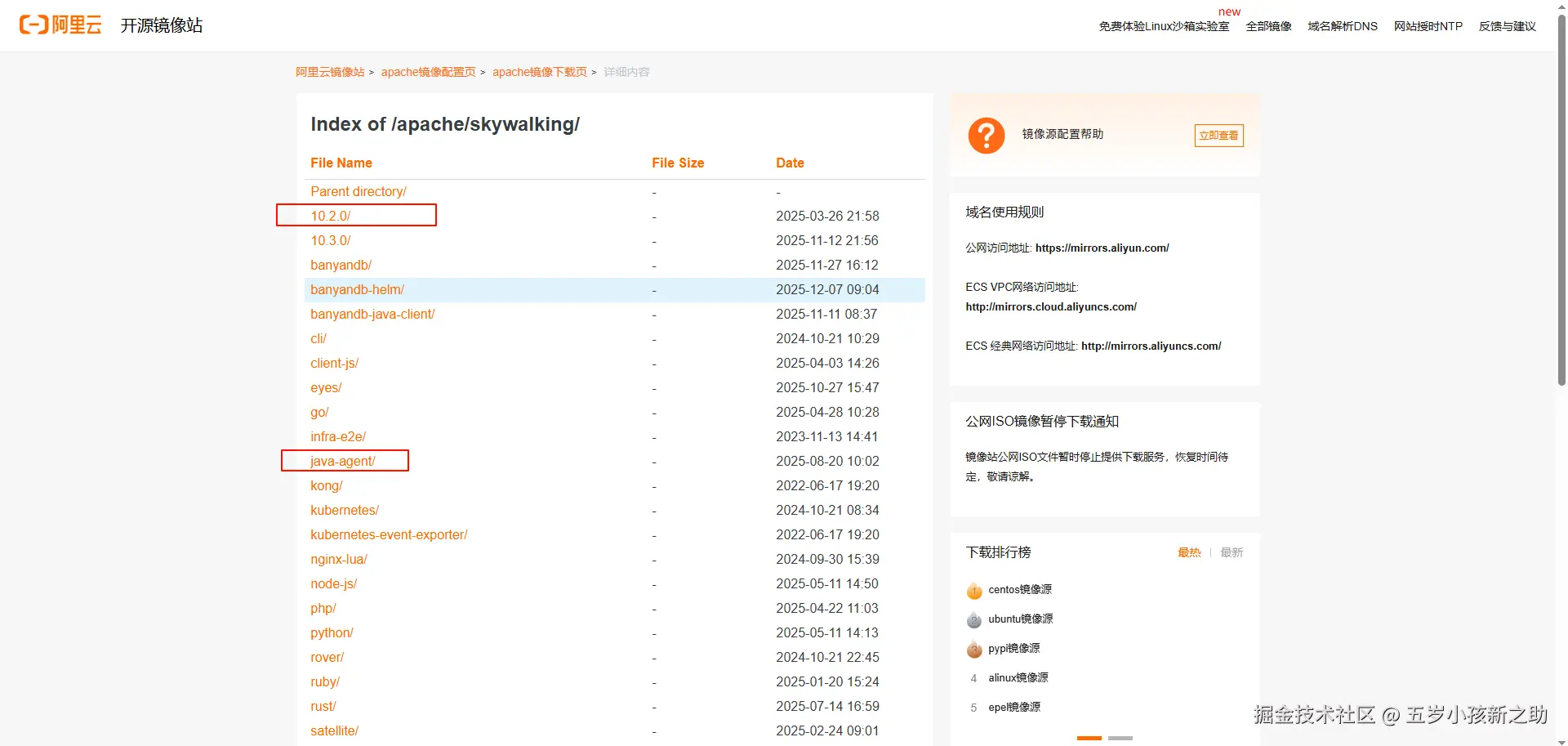
Task: Click the pypi rank medal icon
Action: click(973, 649)
